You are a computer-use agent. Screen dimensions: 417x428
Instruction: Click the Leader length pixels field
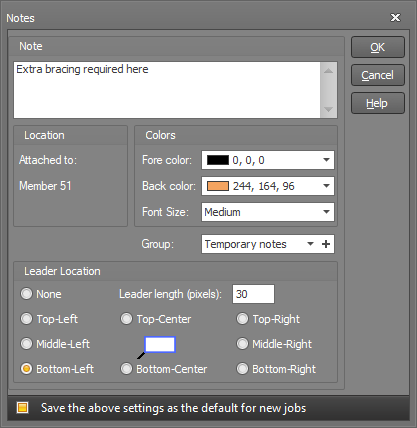tap(253, 294)
